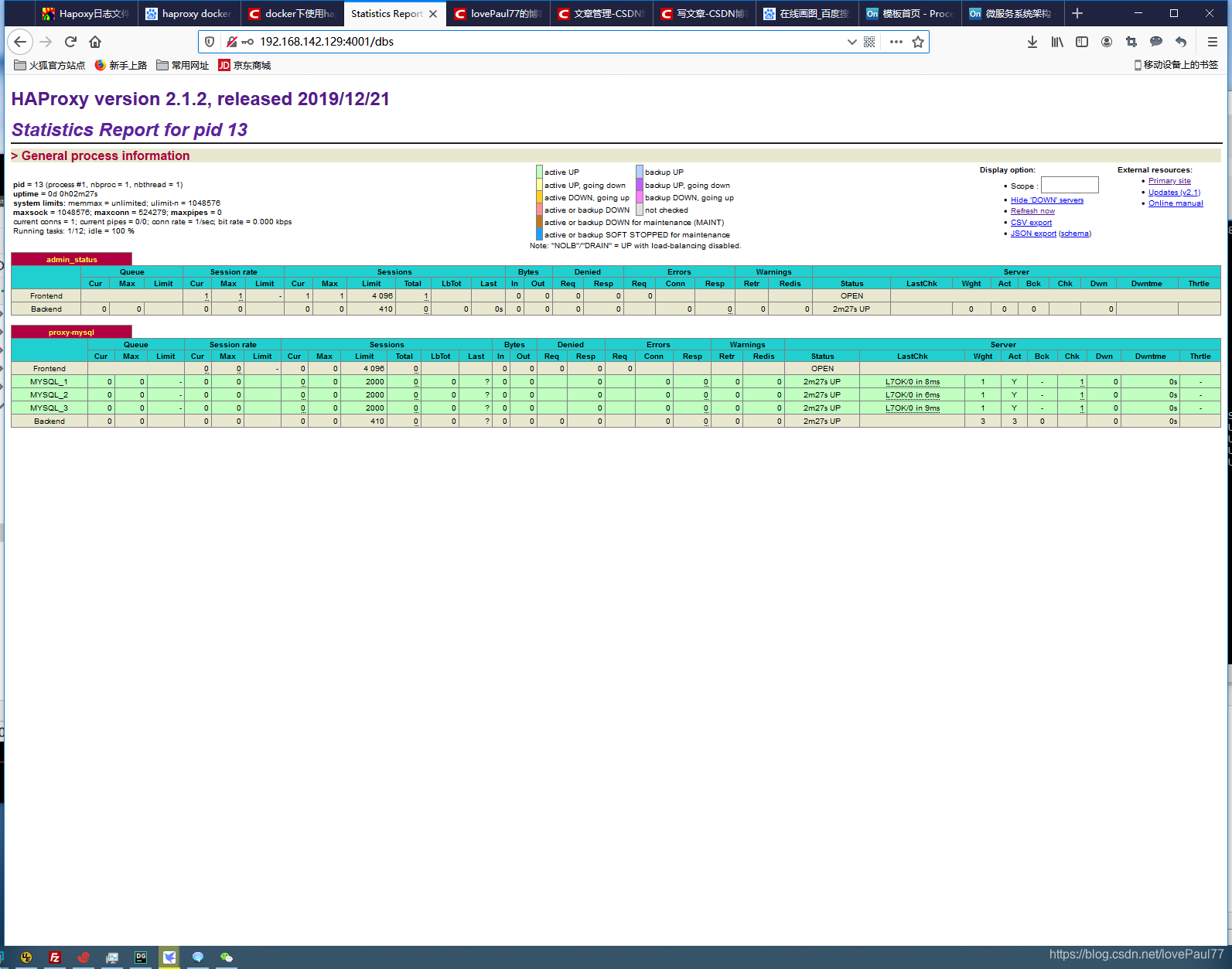
Task: Open the page actions three-dot menu
Action: [896, 42]
